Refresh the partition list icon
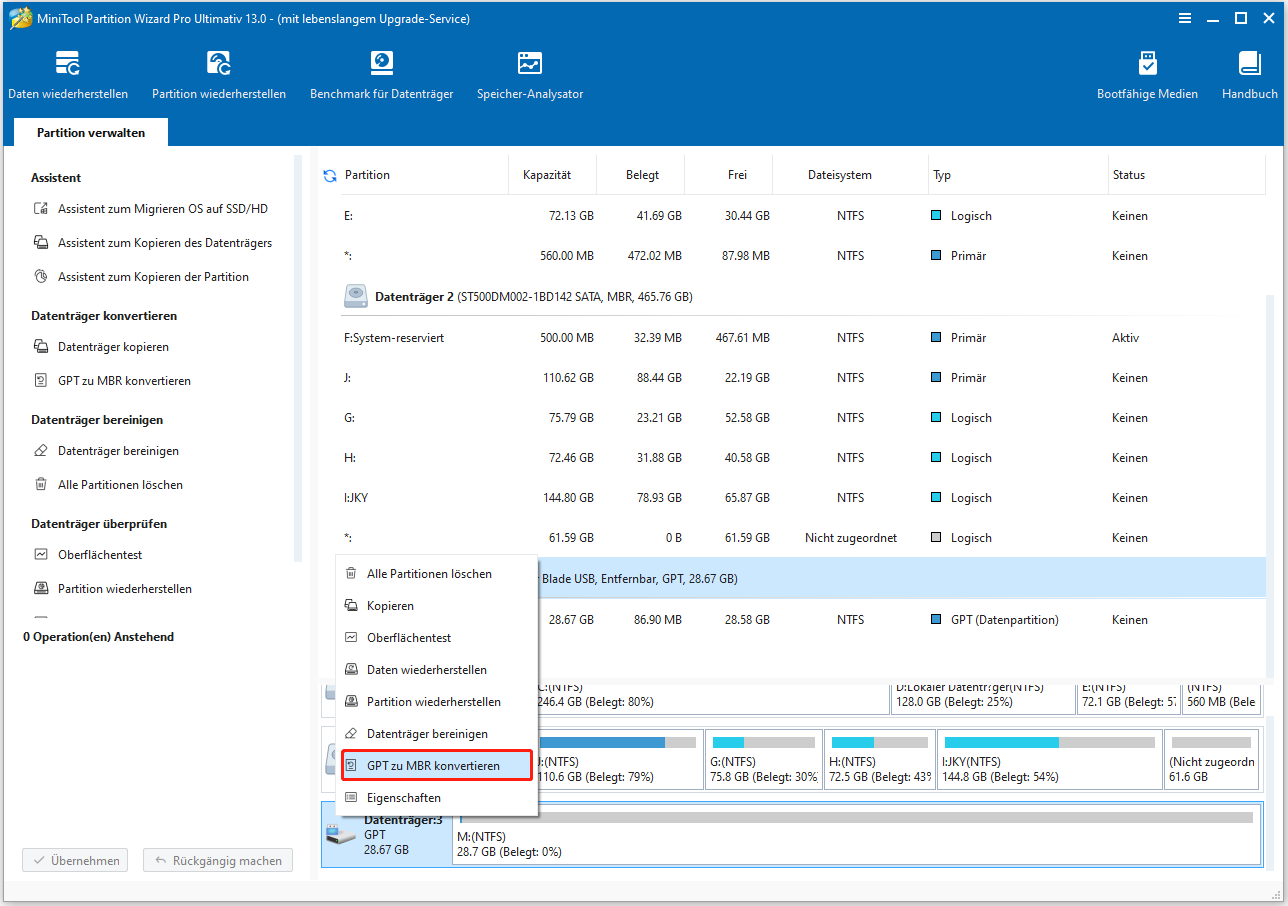This screenshot has width=1288, height=906. pos(330,176)
